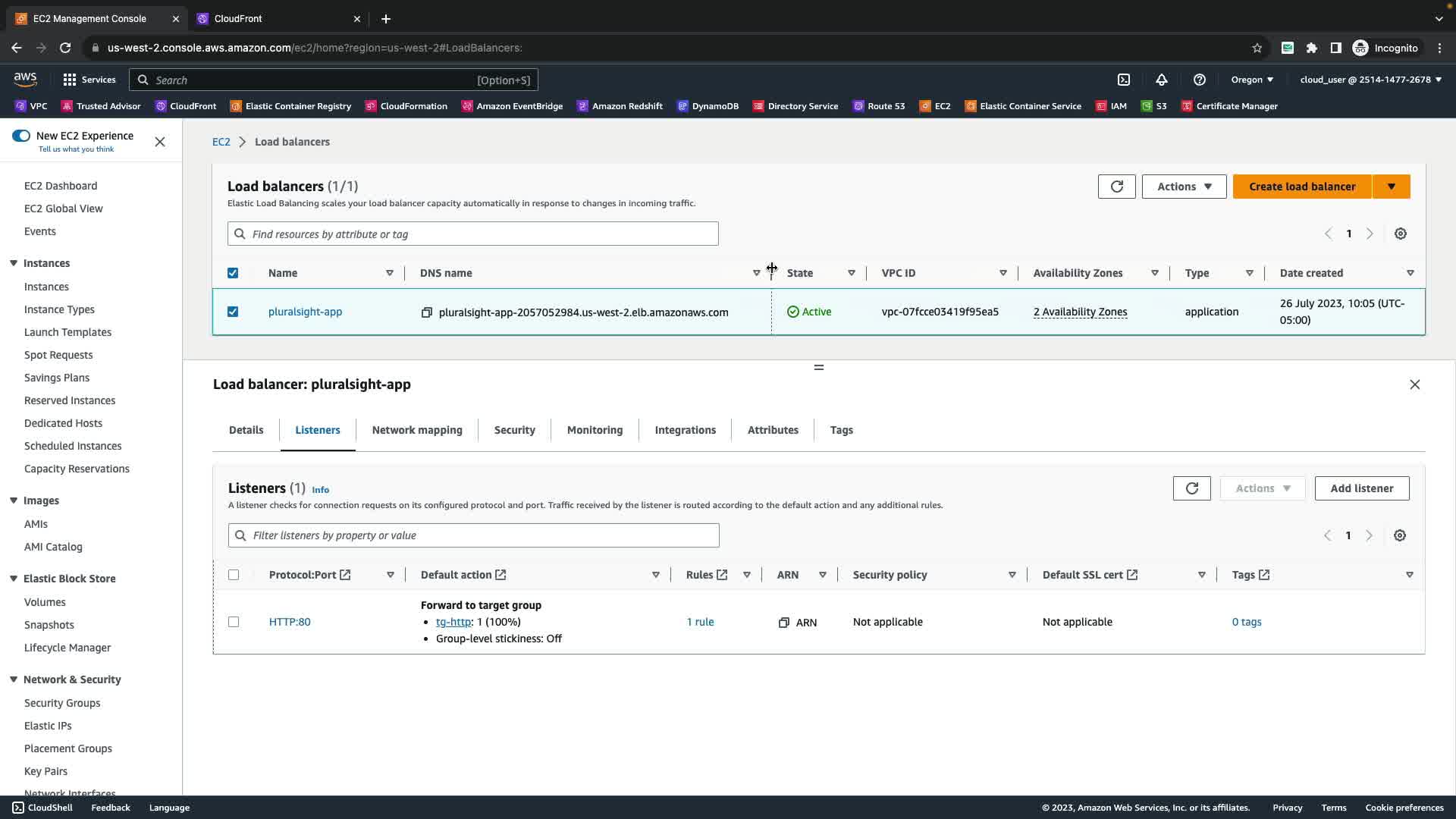Toggle the New EC2 Experience switch
Screen dimensions: 1456x819
coord(21,136)
